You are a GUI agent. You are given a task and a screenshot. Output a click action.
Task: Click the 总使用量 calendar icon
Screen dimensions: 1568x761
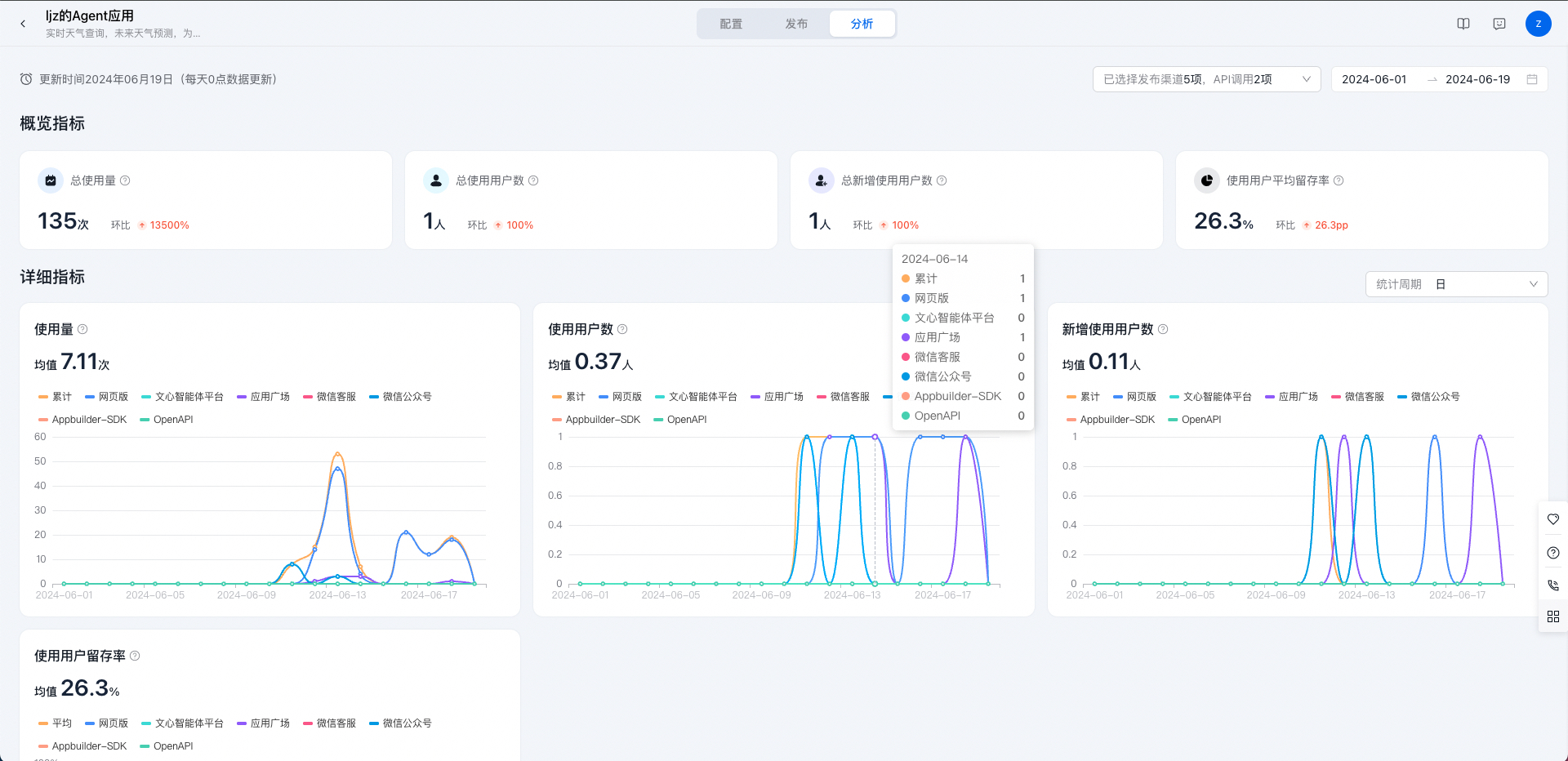[x=51, y=180]
